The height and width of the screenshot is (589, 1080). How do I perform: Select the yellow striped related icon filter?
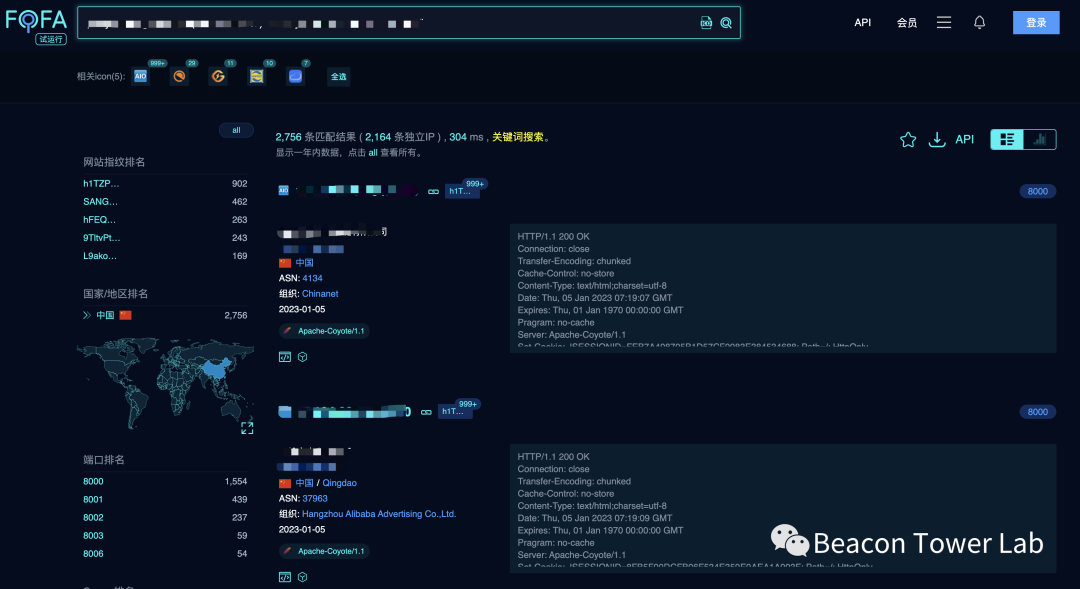coord(256,76)
